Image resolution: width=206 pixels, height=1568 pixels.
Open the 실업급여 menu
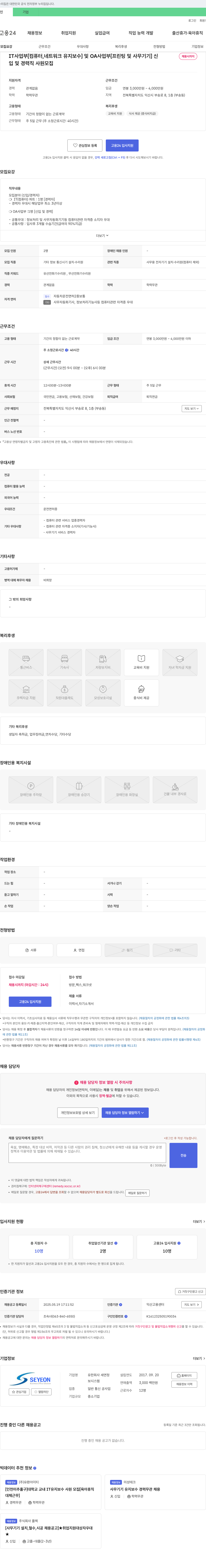(102, 33)
